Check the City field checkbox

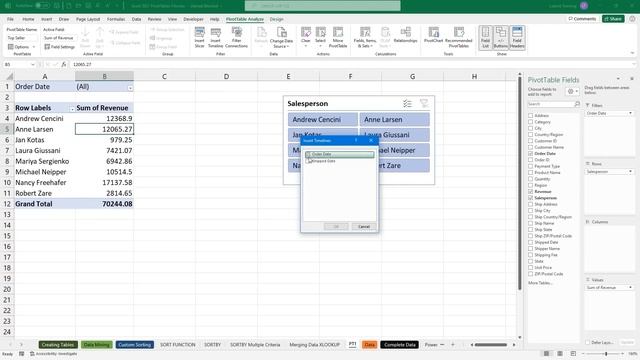(531, 128)
